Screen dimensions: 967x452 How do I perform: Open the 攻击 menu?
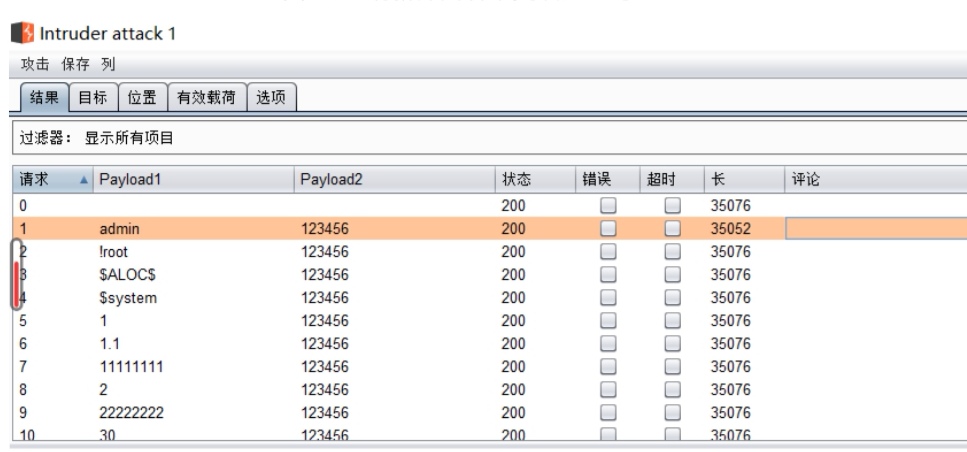click(35, 64)
